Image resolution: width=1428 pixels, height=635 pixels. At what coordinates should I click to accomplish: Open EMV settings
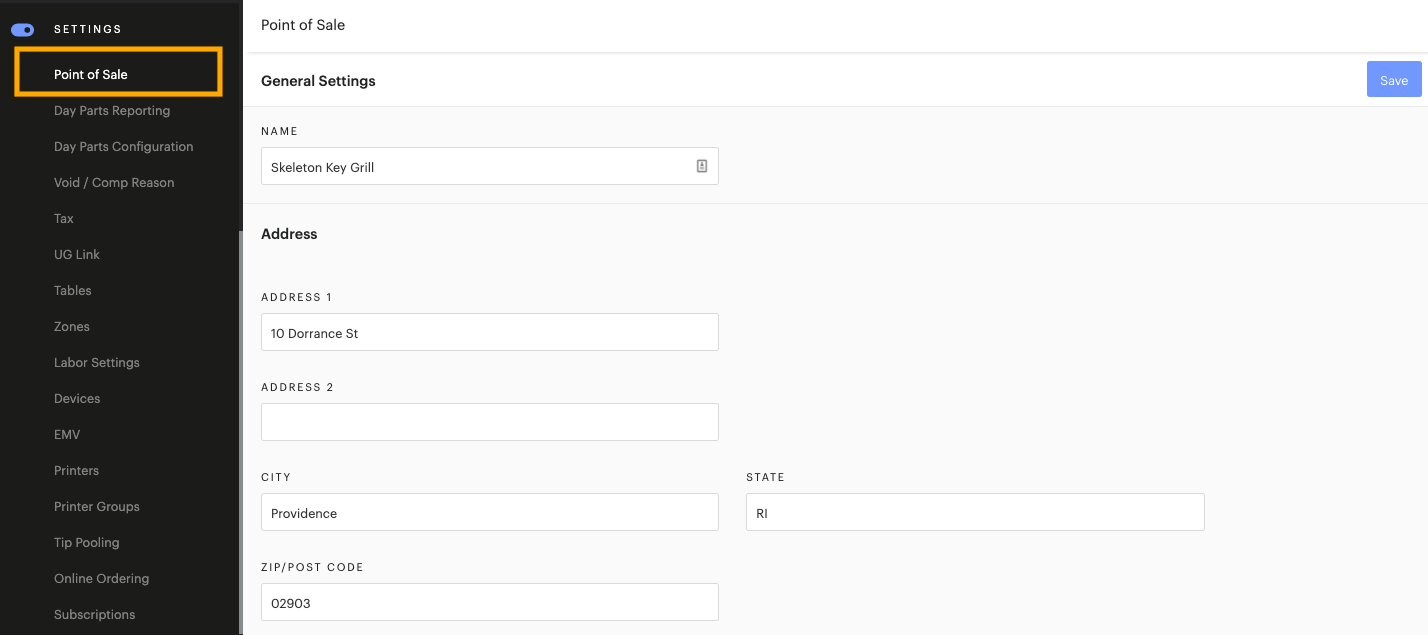click(x=67, y=435)
